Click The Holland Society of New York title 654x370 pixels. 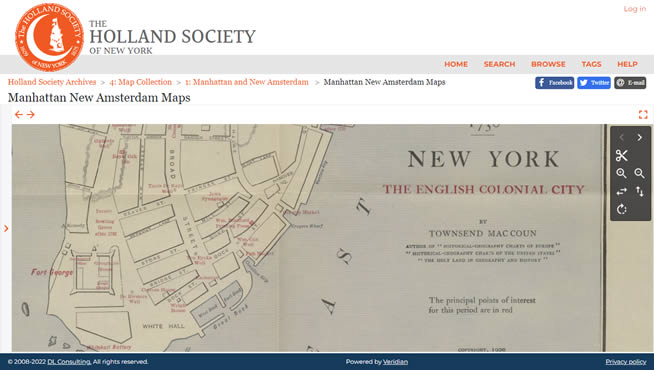tap(172, 37)
